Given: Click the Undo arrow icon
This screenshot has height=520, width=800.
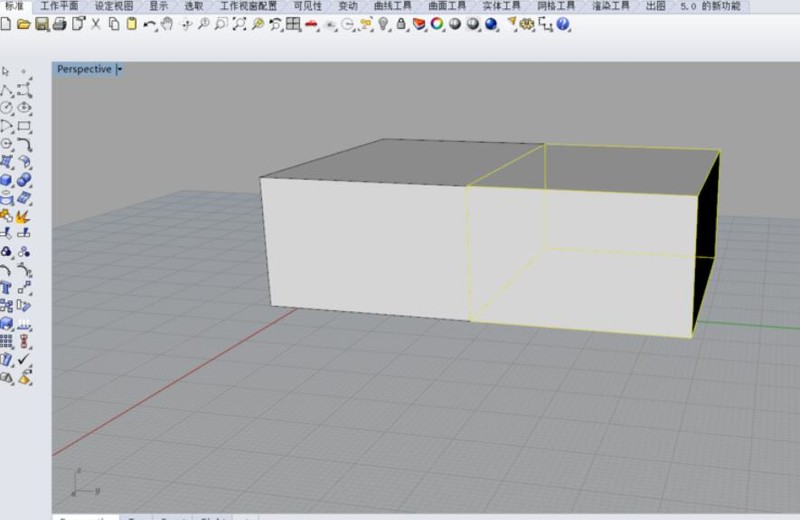Looking at the screenshot, I should (x=149, y=24).
